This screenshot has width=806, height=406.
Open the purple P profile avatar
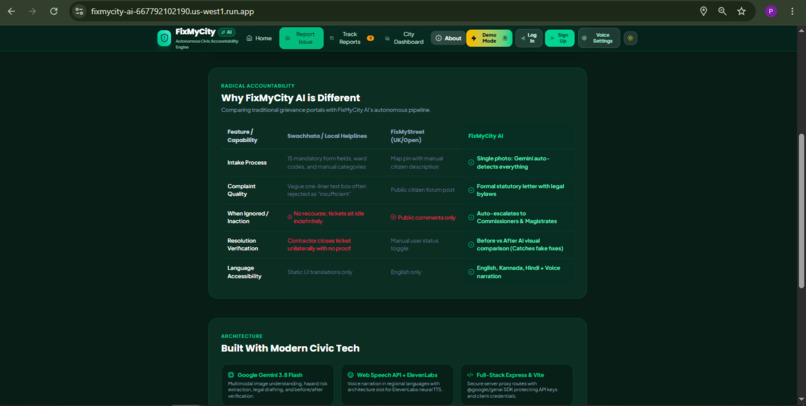(x=771, y=11)
